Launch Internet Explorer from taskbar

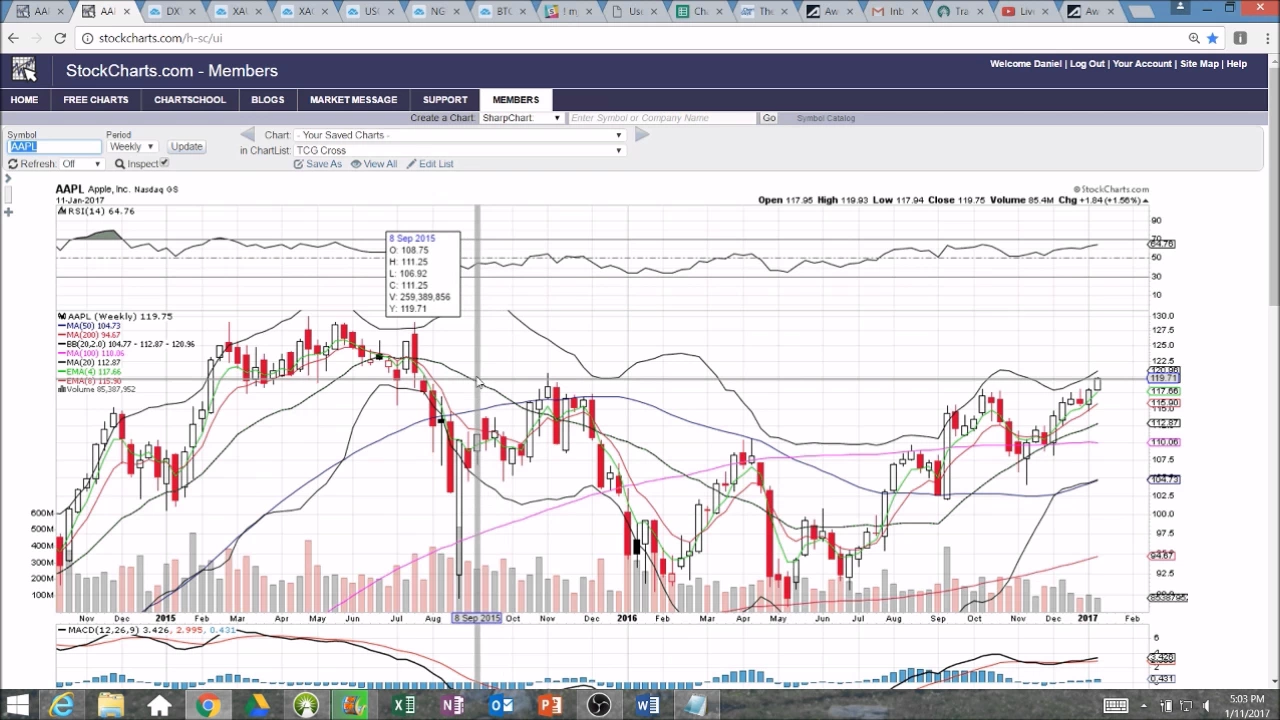[x=62, y=706]
